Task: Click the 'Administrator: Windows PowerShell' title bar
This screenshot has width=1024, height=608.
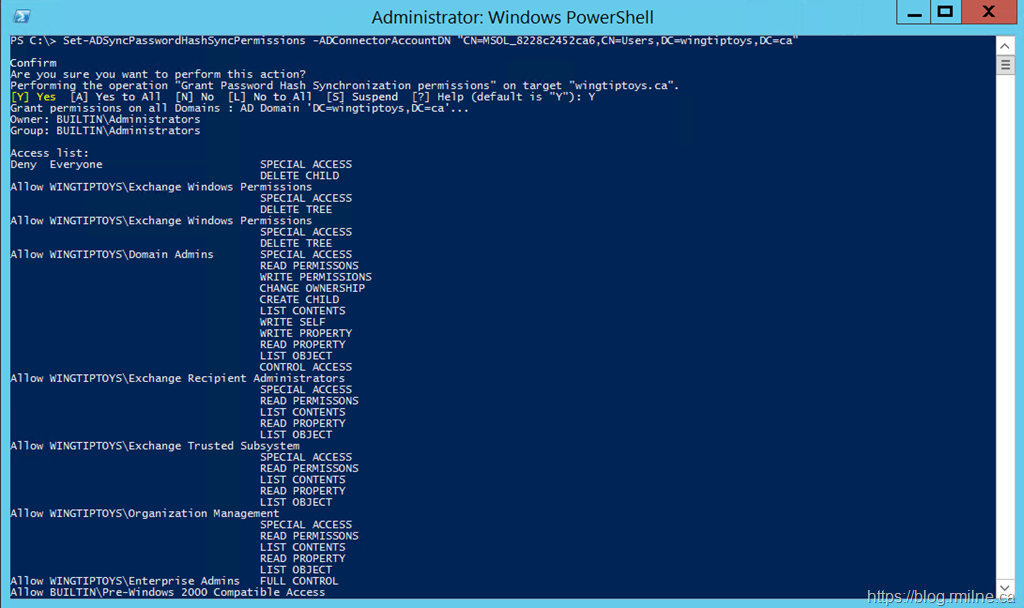Action: point(512,17)
